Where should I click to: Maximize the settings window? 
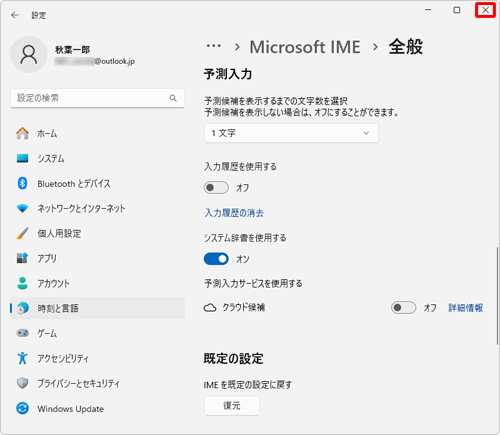[x=457, y=10]
